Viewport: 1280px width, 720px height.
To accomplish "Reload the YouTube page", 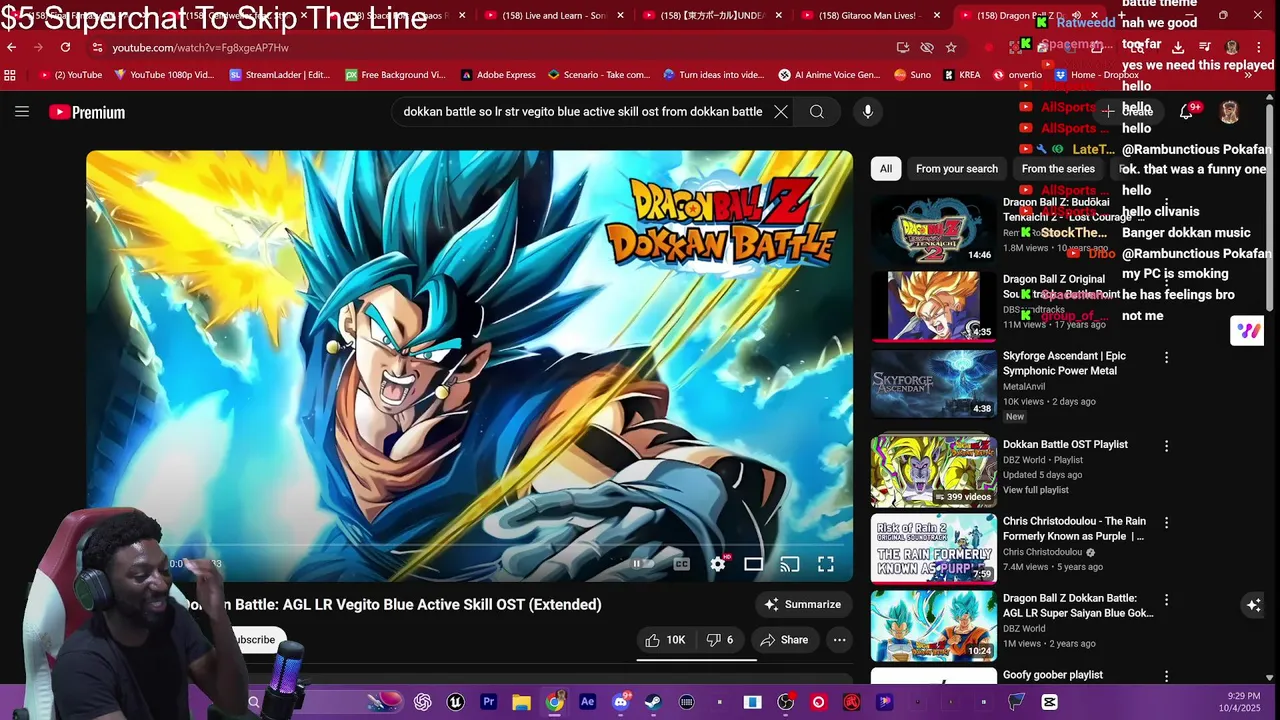I will pyautogui.click(x=65, y=47).
